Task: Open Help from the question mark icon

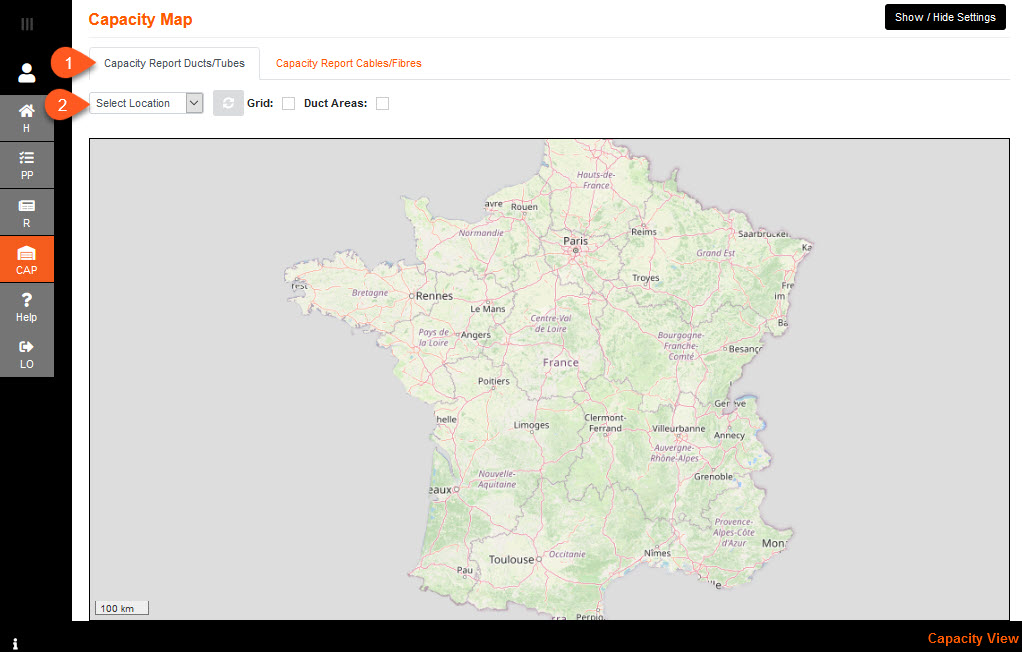Action: point(27,307)
